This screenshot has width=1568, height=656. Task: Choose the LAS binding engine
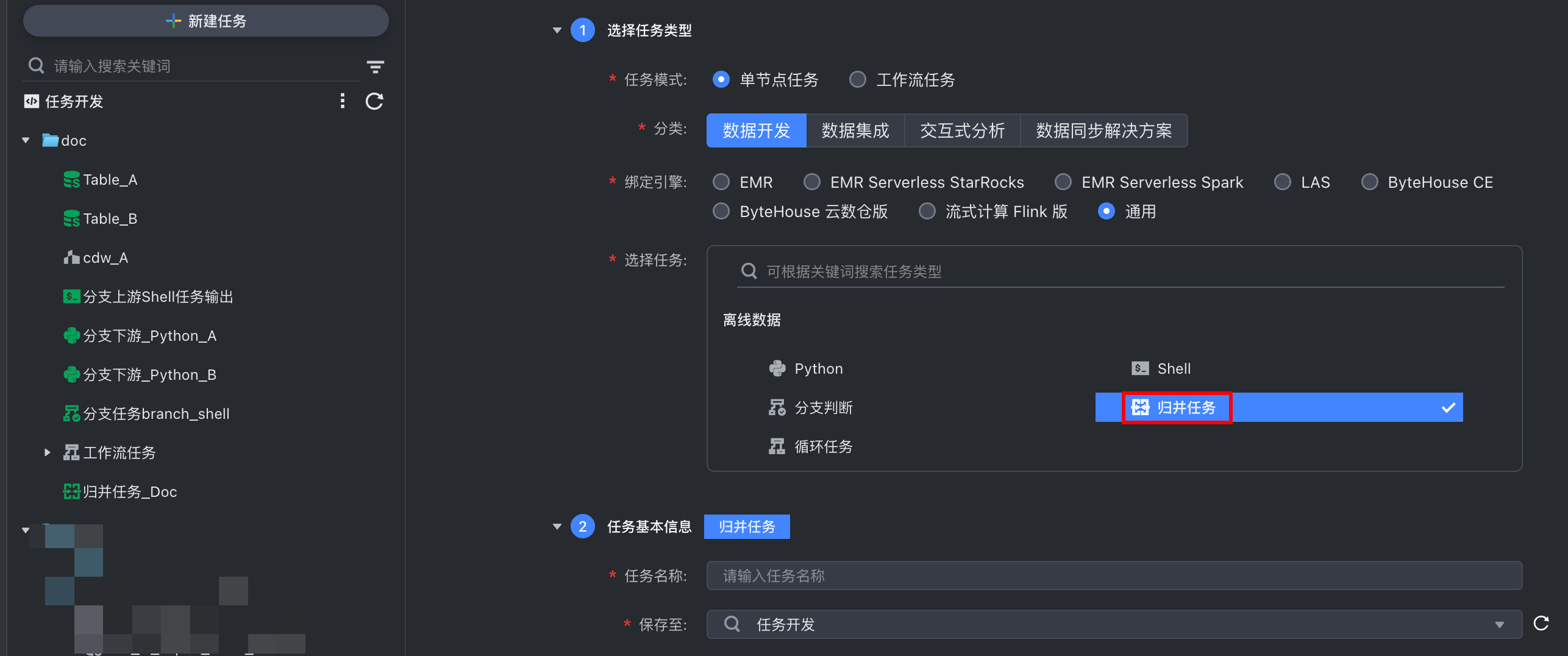click(1283, 182)
